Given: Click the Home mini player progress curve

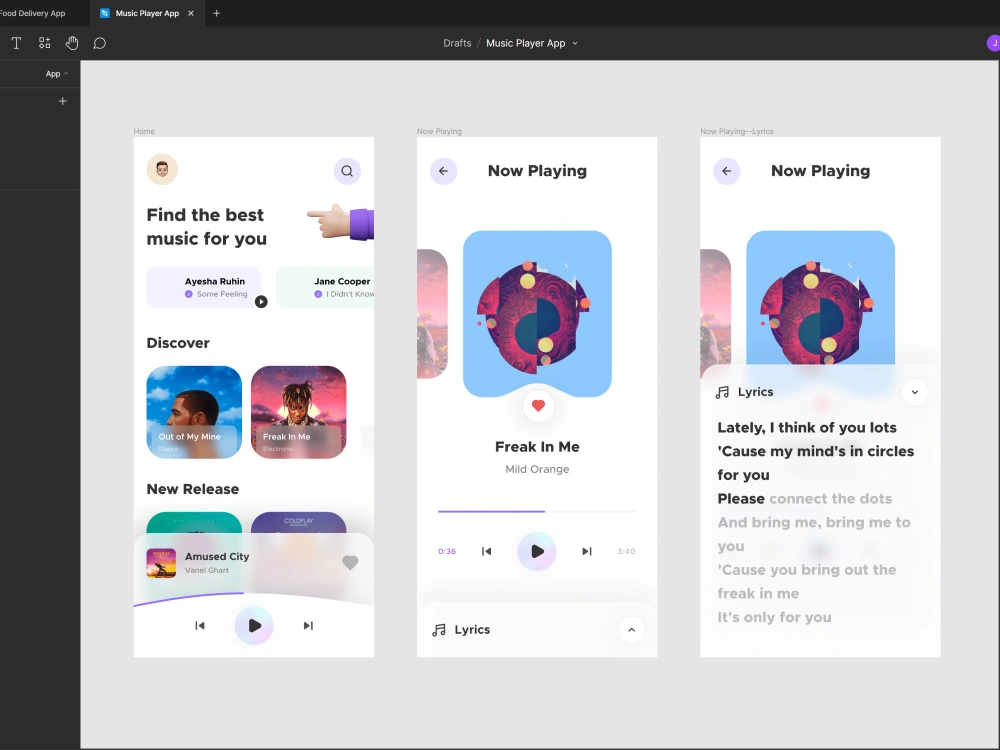Looking at the screenshot, I should tap(253, 598).
